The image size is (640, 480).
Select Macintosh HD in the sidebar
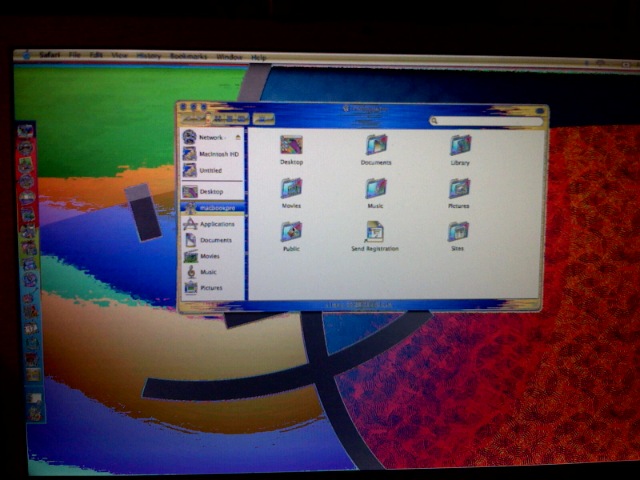click(x=211, y=154)
